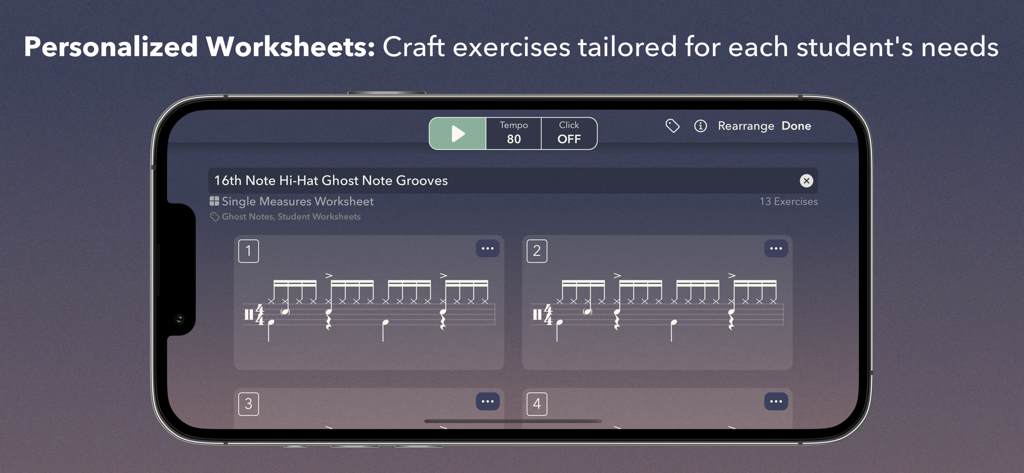Tap Done to finish editing
Screen dimensions: 1024x473
[796, 126]
